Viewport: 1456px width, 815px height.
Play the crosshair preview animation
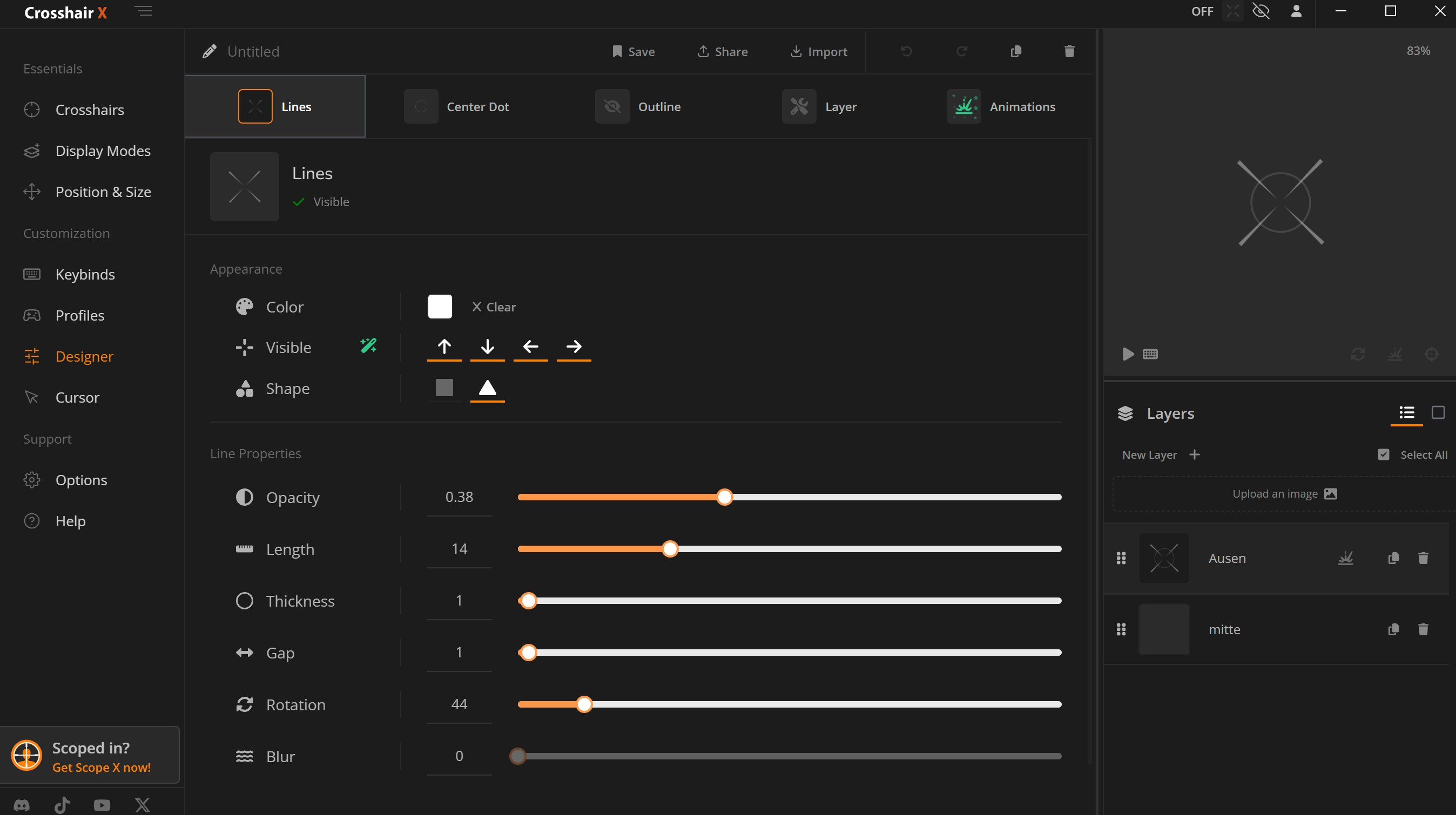pos(1128,354)
